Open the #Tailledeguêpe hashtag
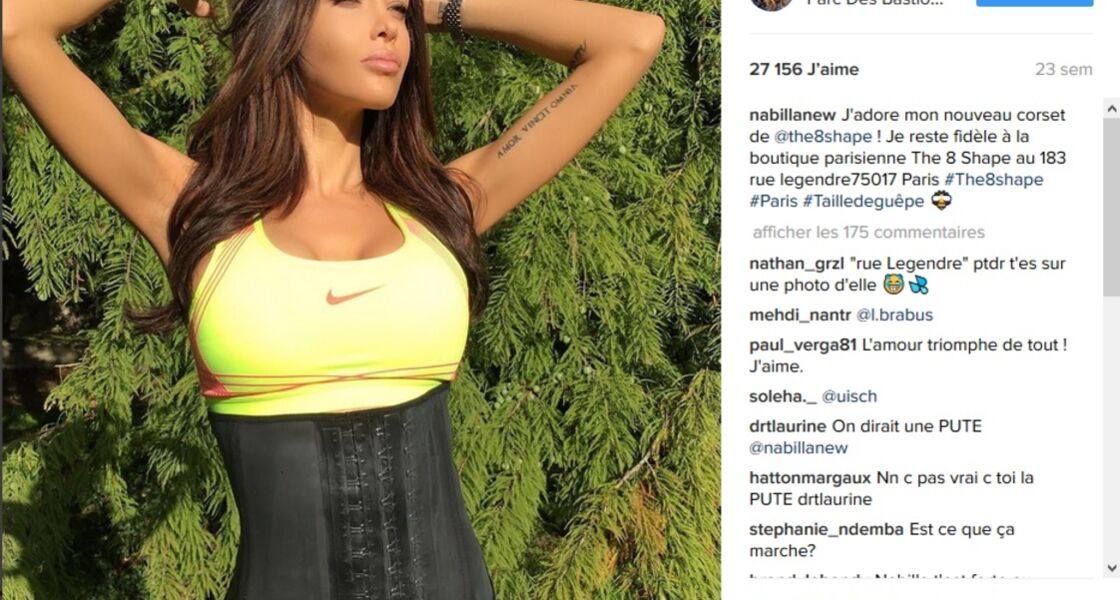 [864, 201]
